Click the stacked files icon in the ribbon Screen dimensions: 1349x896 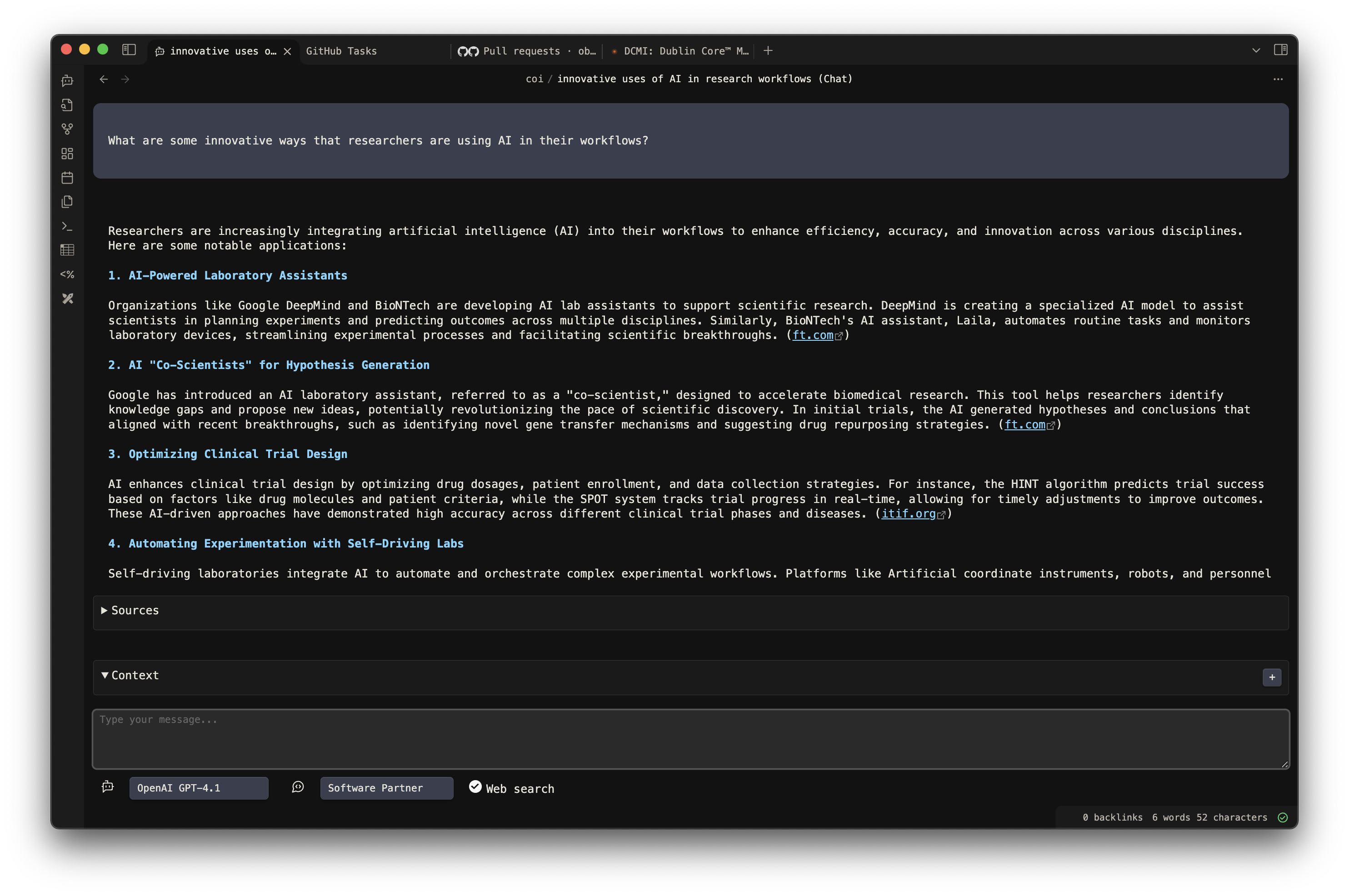point(67,202)
